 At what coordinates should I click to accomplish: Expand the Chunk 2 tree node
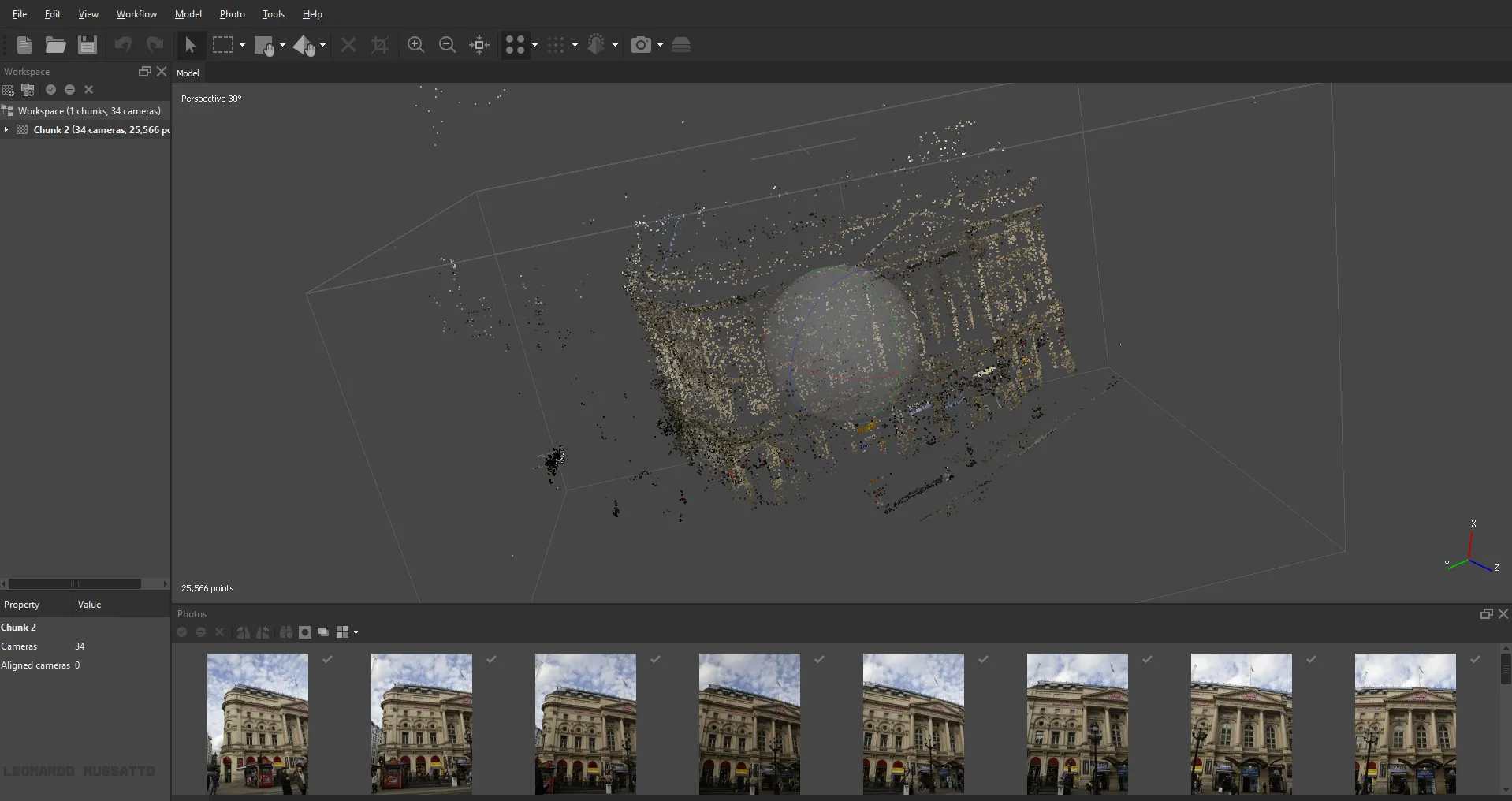[x=8, y=130]
